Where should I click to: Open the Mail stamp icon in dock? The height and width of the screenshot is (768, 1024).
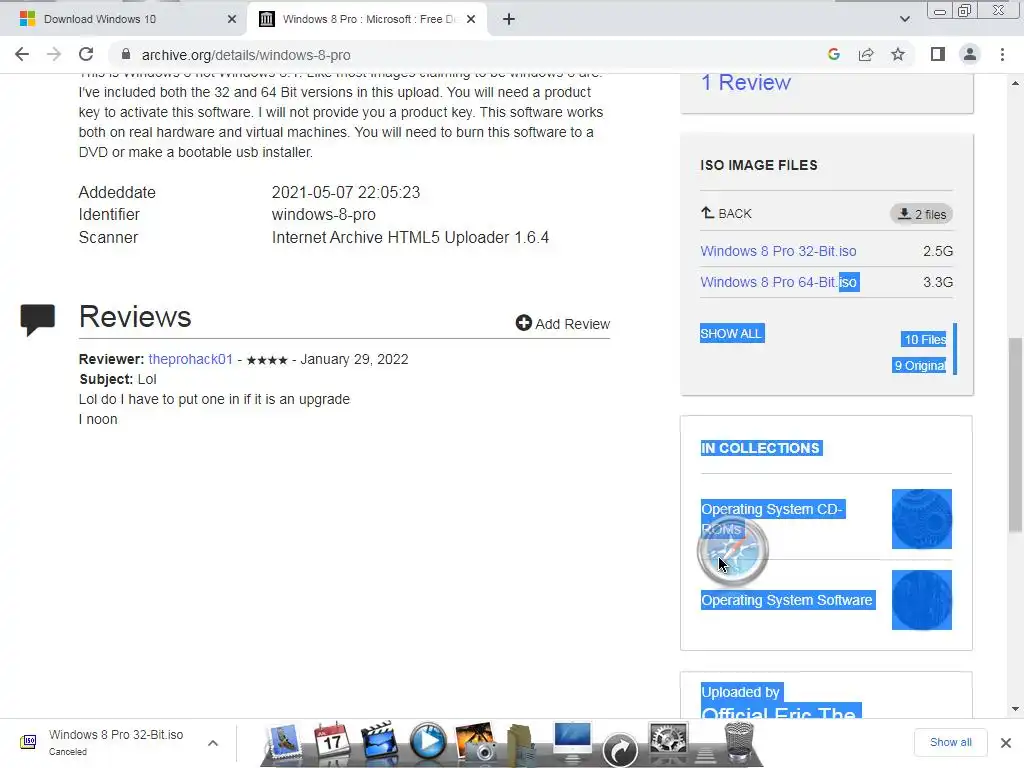click(x=283, y=743)
